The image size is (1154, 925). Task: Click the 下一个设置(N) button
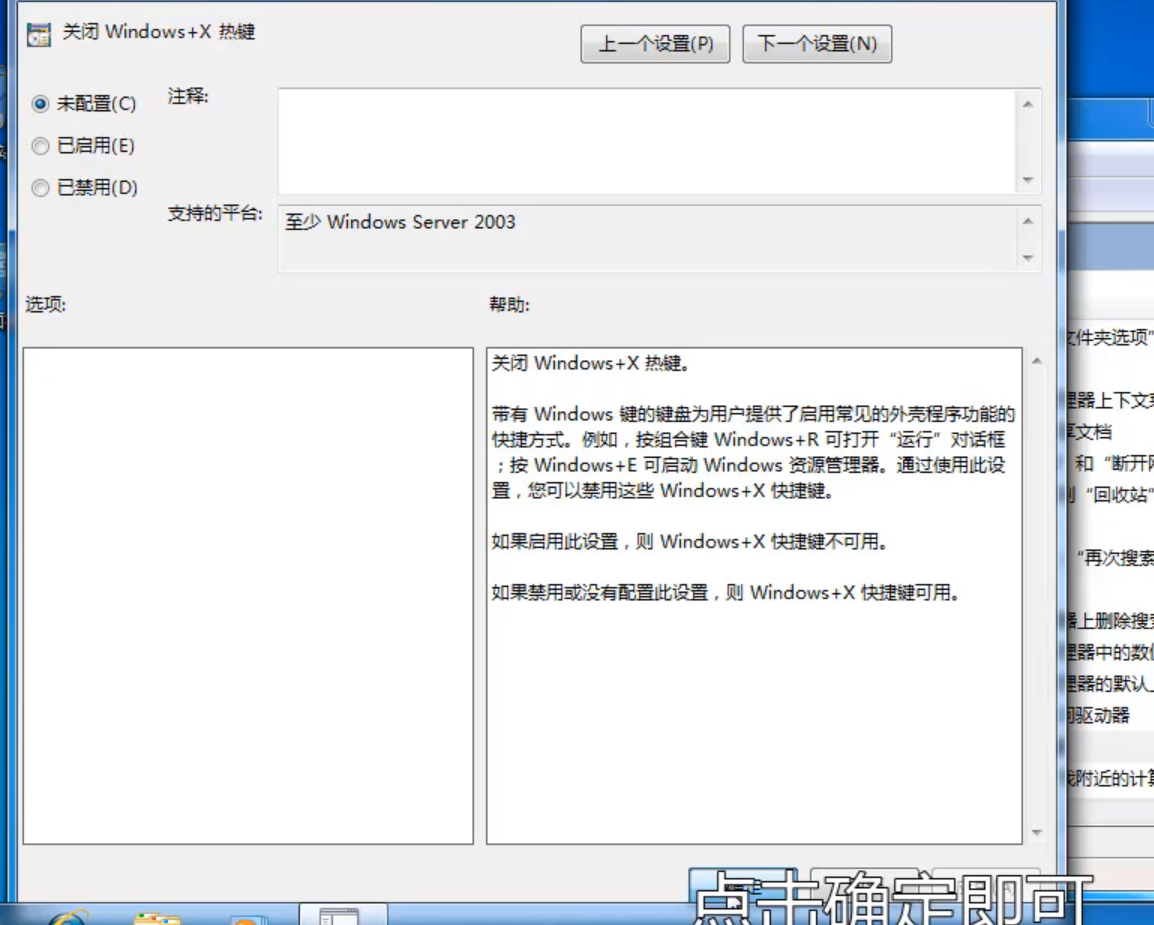(817, 44)
